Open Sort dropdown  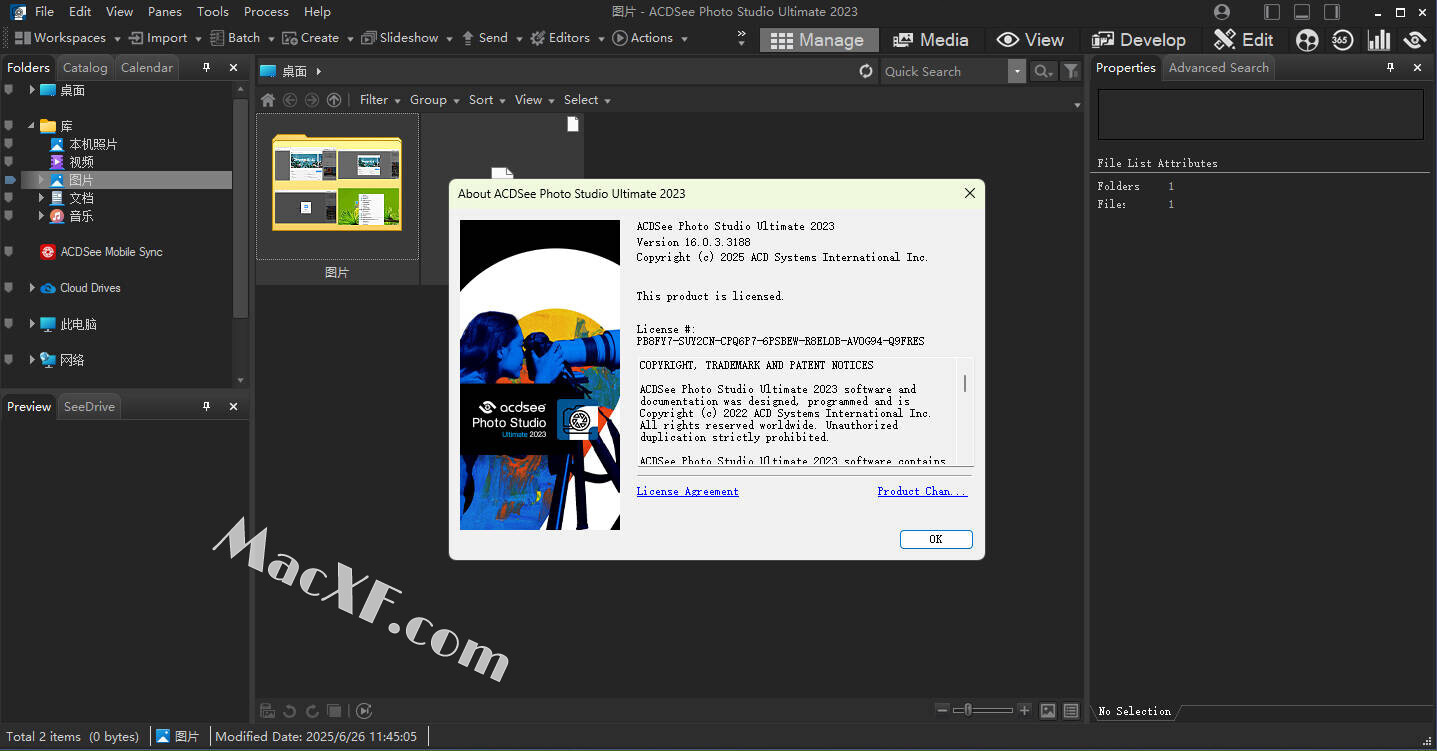pyautogui.click(x=487, y=100)
